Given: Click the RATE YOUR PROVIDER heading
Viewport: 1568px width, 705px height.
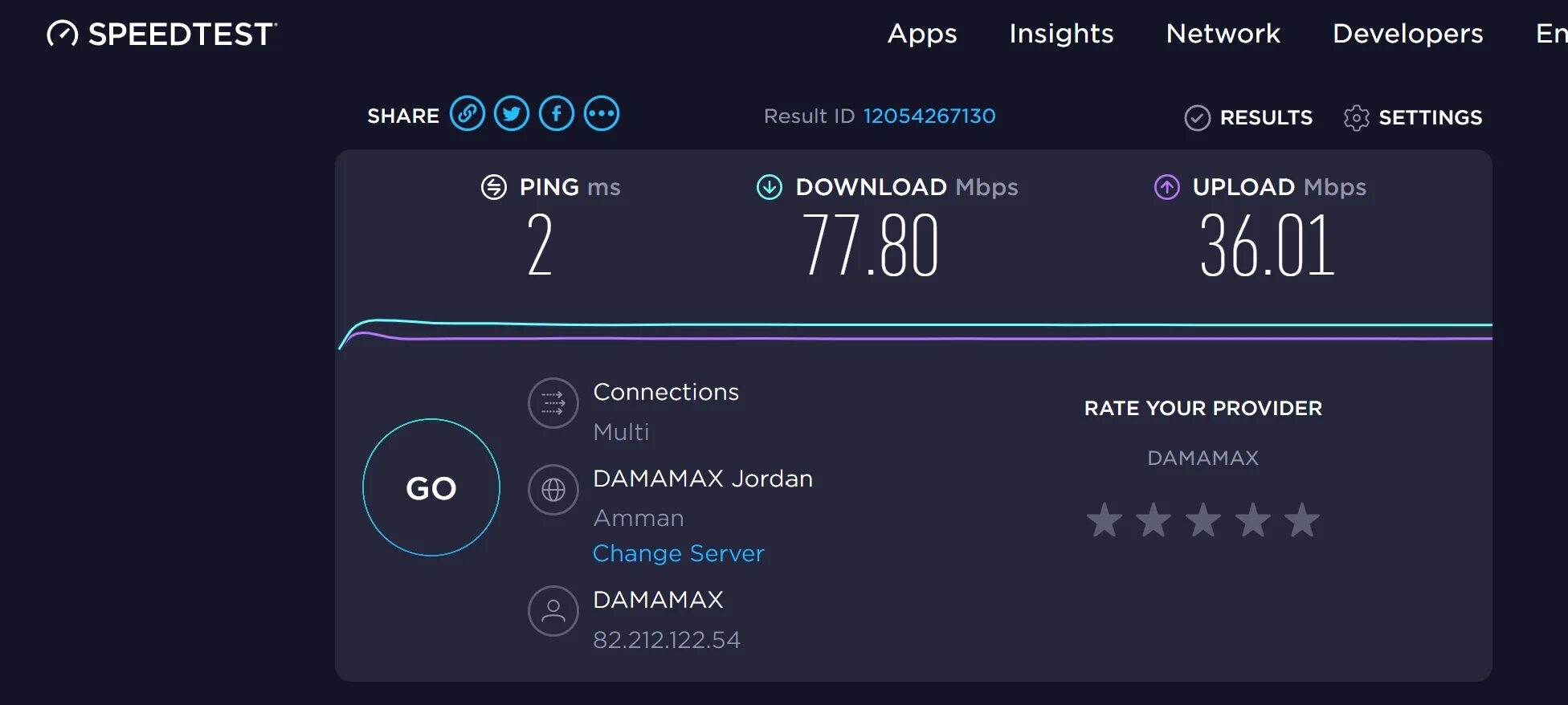Looking at the screenshot, I should coord(1203,409).
